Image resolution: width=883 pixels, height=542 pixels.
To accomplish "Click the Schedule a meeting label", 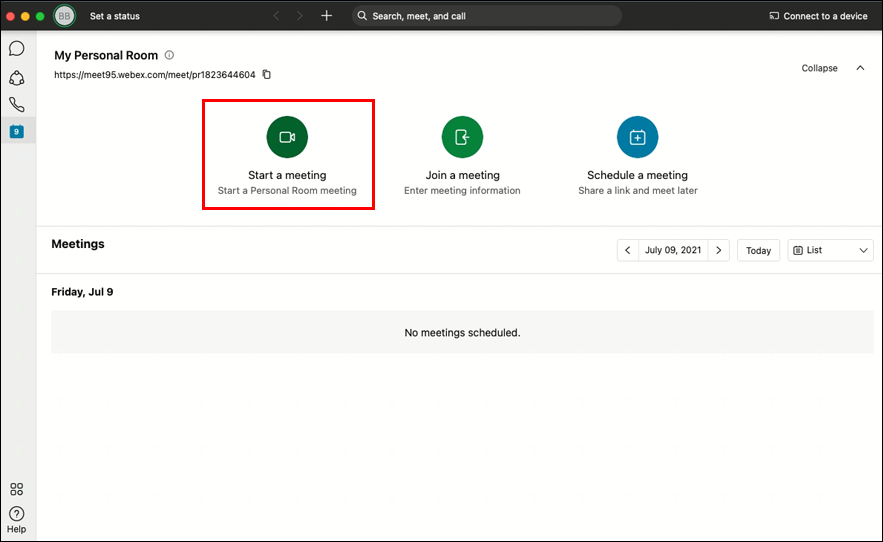I will pyautogui.click(x=637, y=175).
